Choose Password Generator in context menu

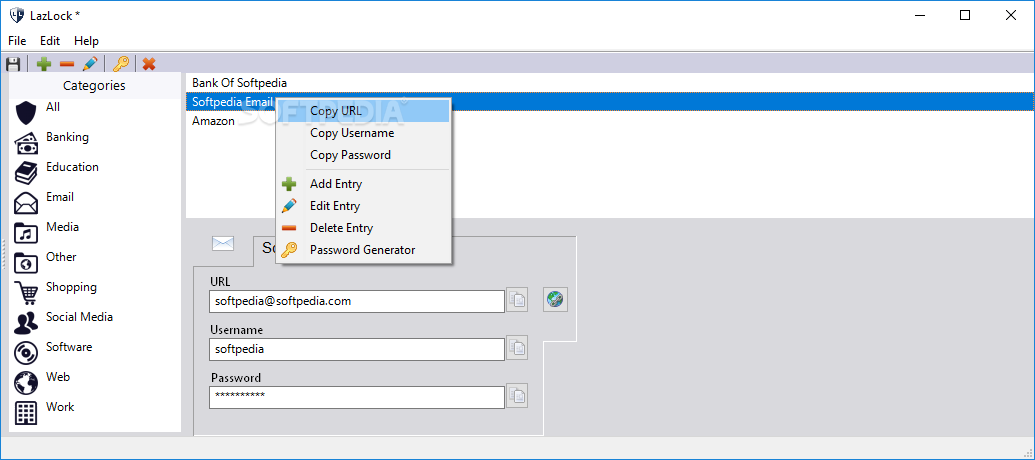point(363,250)
